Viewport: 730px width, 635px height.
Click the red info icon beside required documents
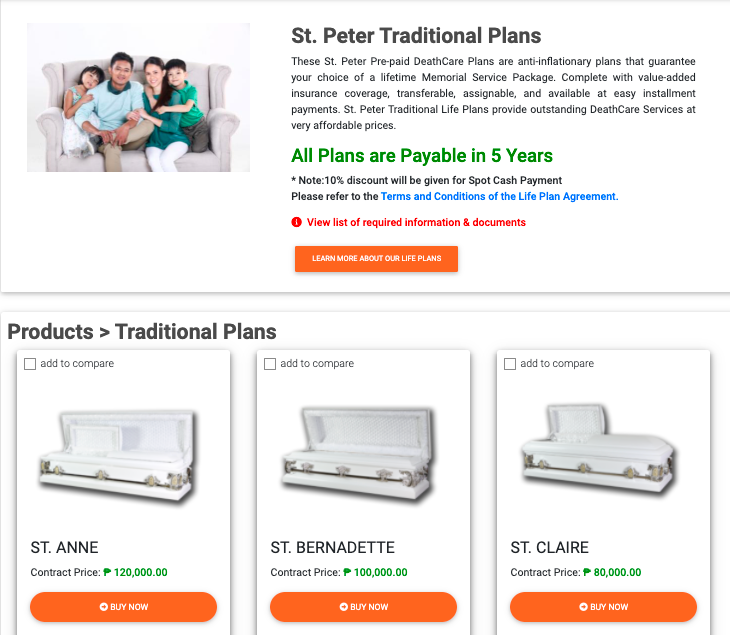297,223
